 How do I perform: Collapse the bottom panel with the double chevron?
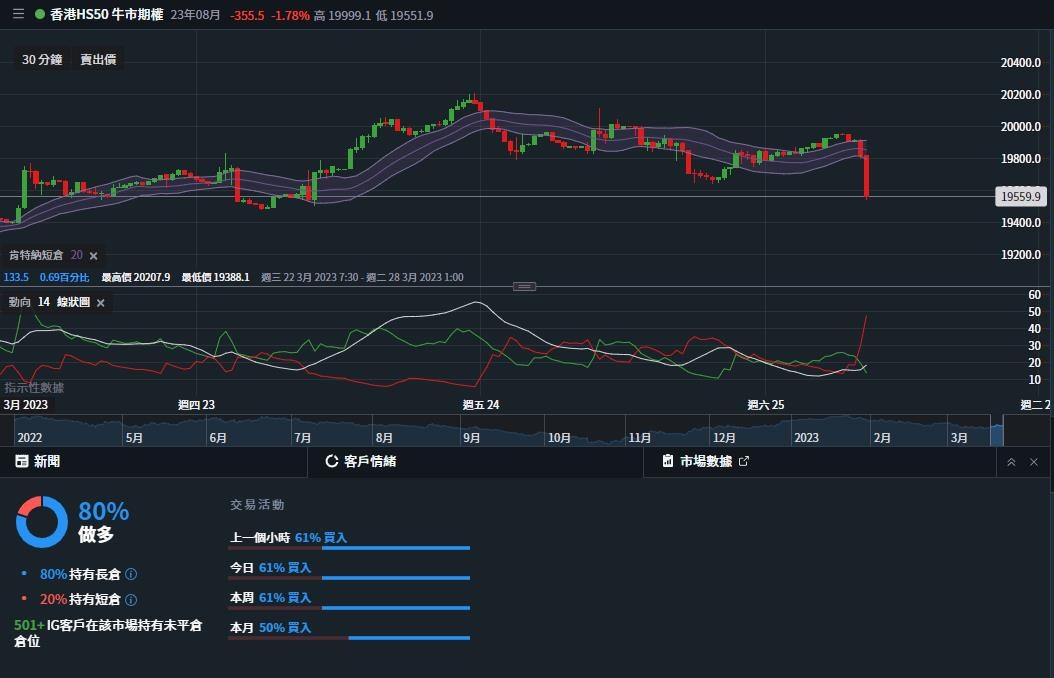coord(1011,461)
